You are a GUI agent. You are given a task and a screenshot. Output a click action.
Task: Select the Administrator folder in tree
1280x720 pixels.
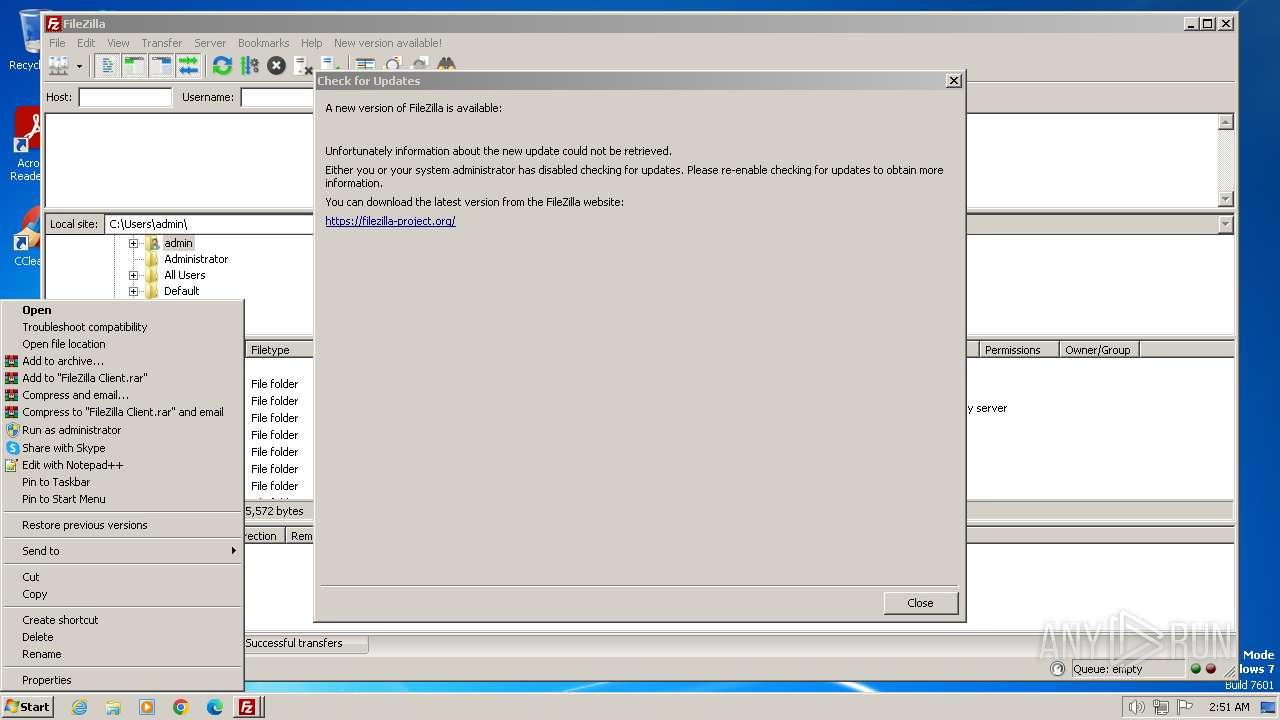(x=196, y=259)
